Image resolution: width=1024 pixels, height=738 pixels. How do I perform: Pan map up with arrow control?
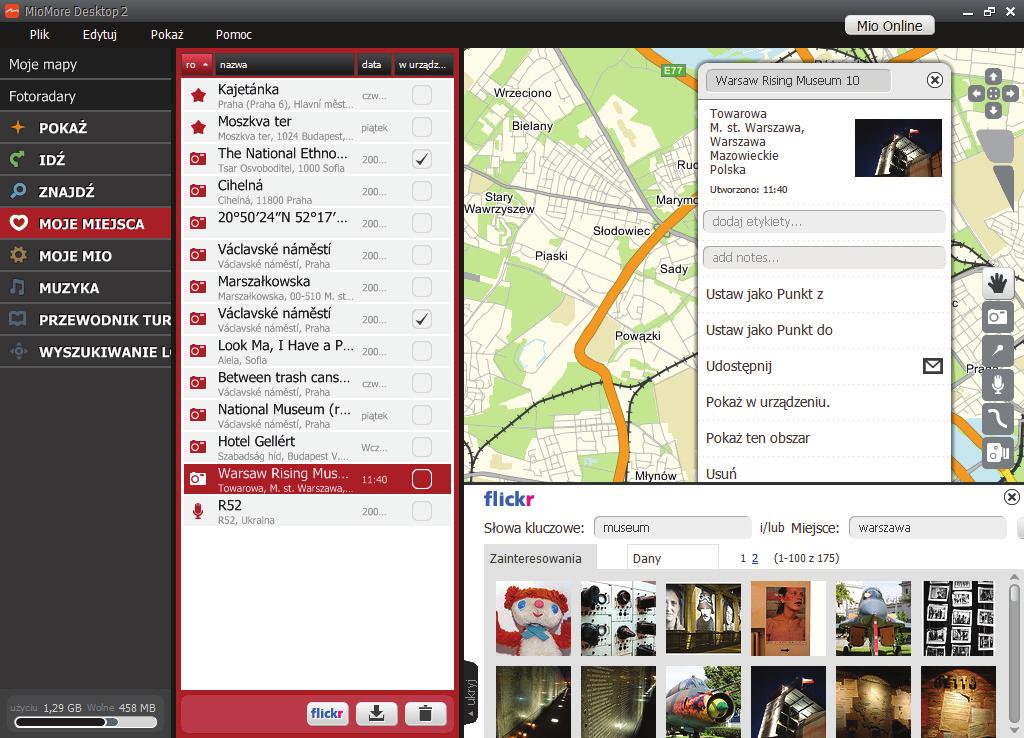click(x=993, y=76)
